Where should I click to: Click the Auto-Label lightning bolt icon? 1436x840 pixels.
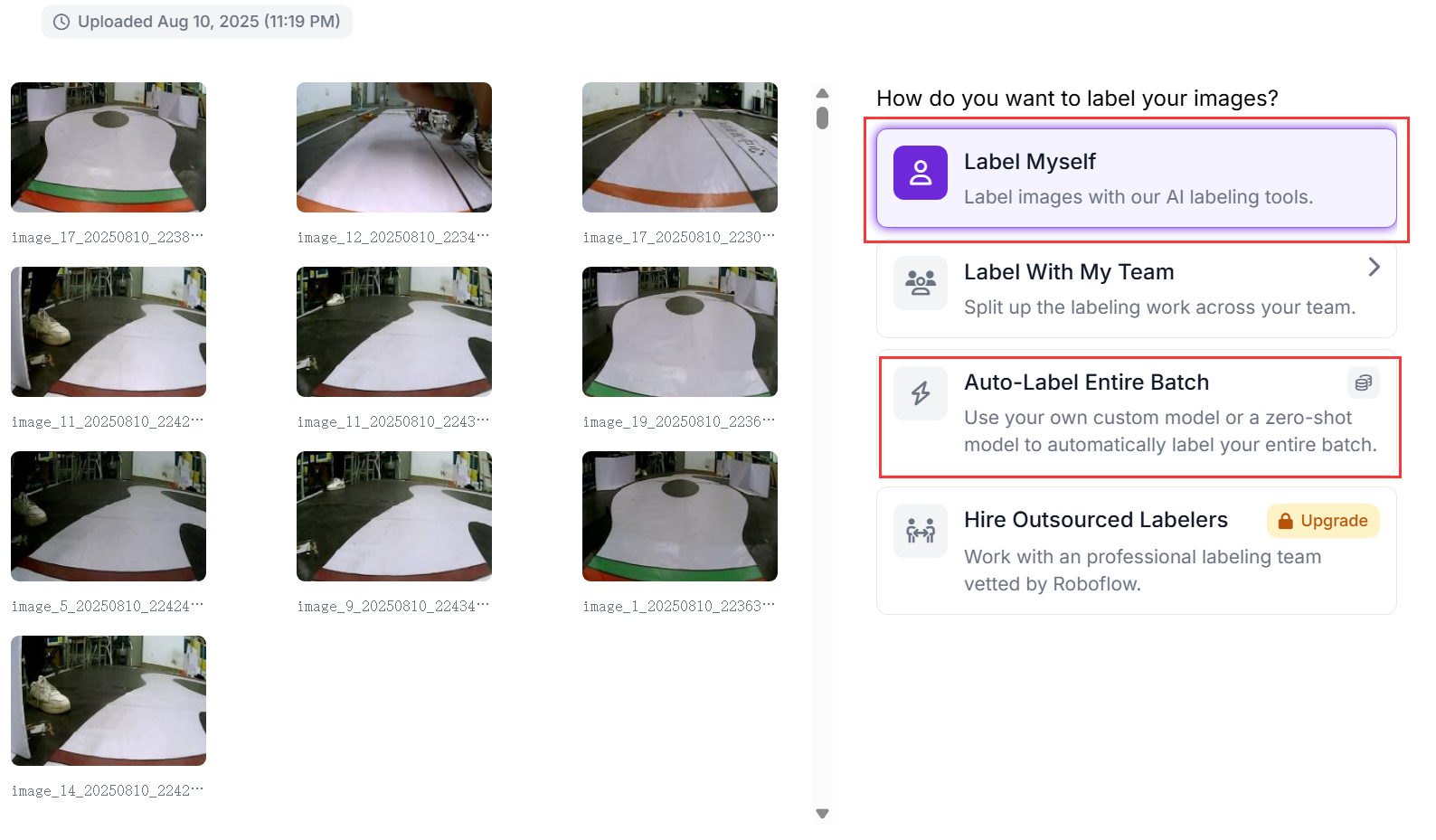(x=920, y=393)
